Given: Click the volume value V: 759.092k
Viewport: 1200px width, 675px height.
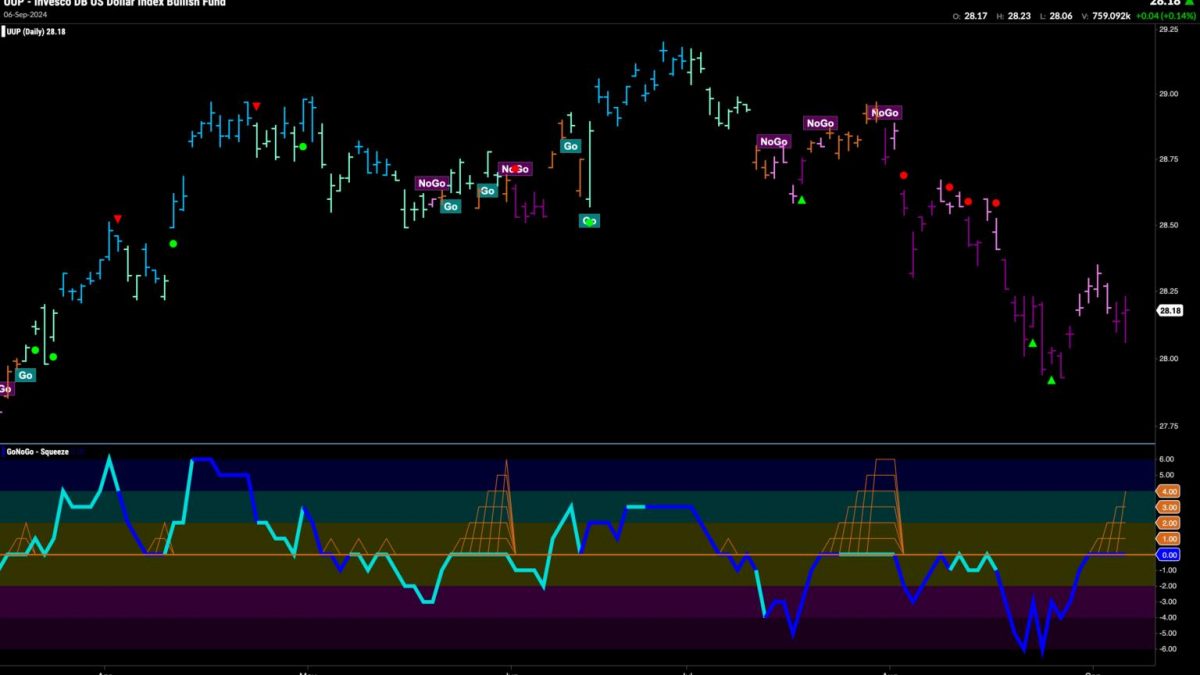Looking at the screenshot, I should (x=1105, y=15).
